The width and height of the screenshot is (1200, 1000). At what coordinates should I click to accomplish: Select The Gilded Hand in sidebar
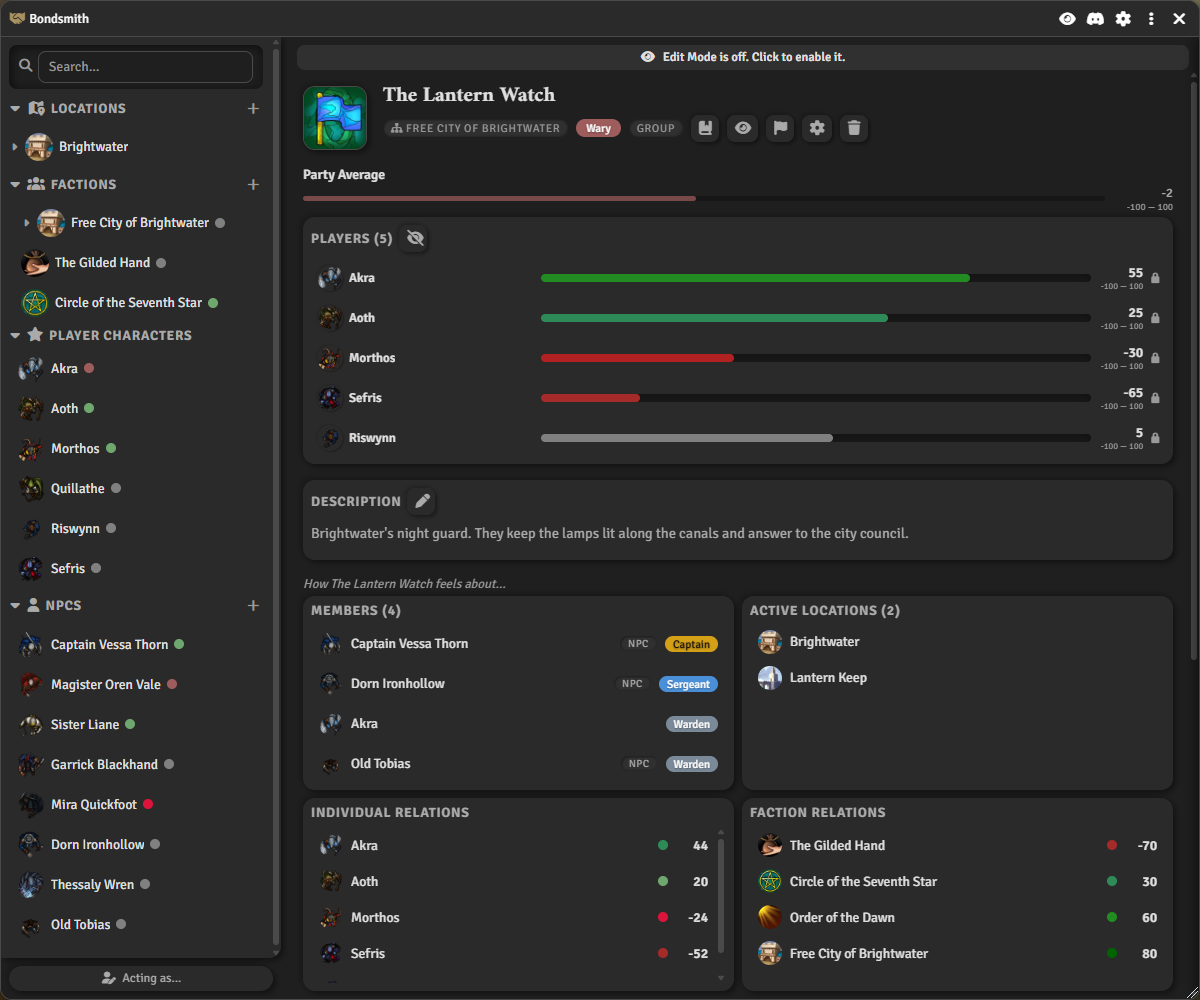point(102,262)
